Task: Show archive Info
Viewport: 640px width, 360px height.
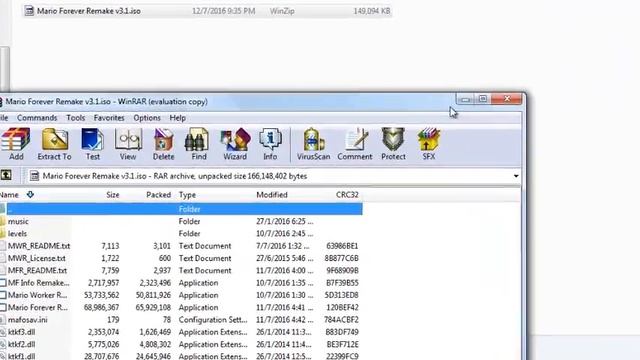Action: pyautogui.click(x=270, y=144)
